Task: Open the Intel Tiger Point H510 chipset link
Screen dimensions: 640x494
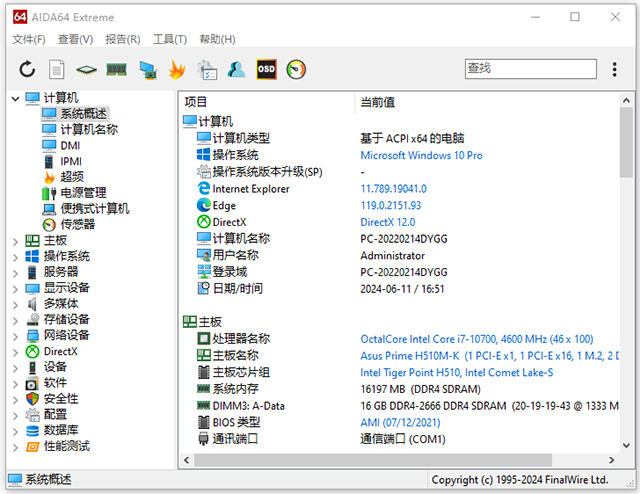Action: coord(457,373)
